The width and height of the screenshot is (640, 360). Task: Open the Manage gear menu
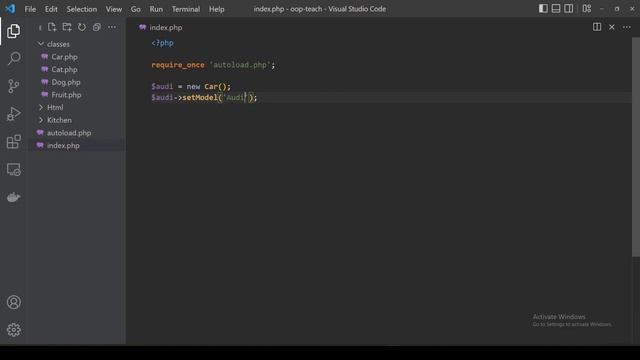tap(13, 330)
